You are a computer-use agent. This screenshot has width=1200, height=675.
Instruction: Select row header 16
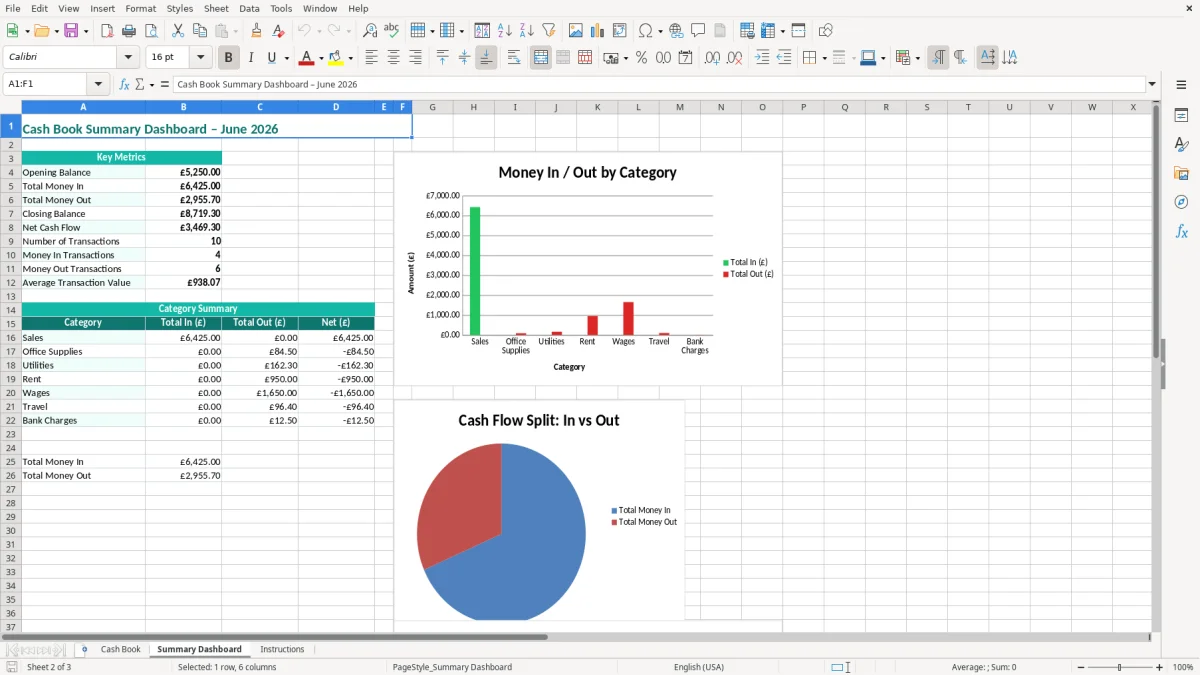coord(11,338)
